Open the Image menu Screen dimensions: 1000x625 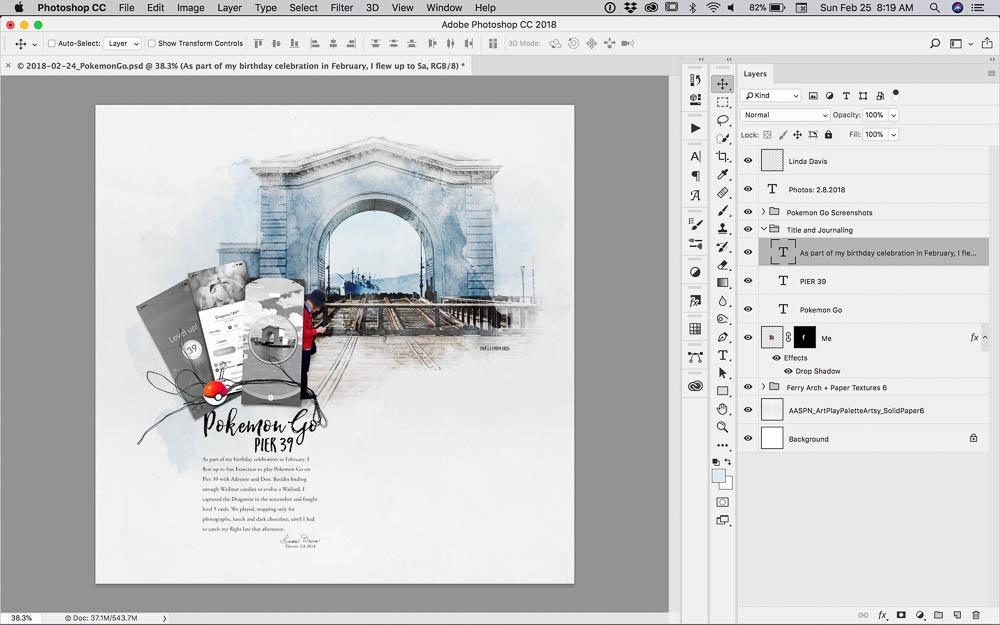(x=190, y=8)
